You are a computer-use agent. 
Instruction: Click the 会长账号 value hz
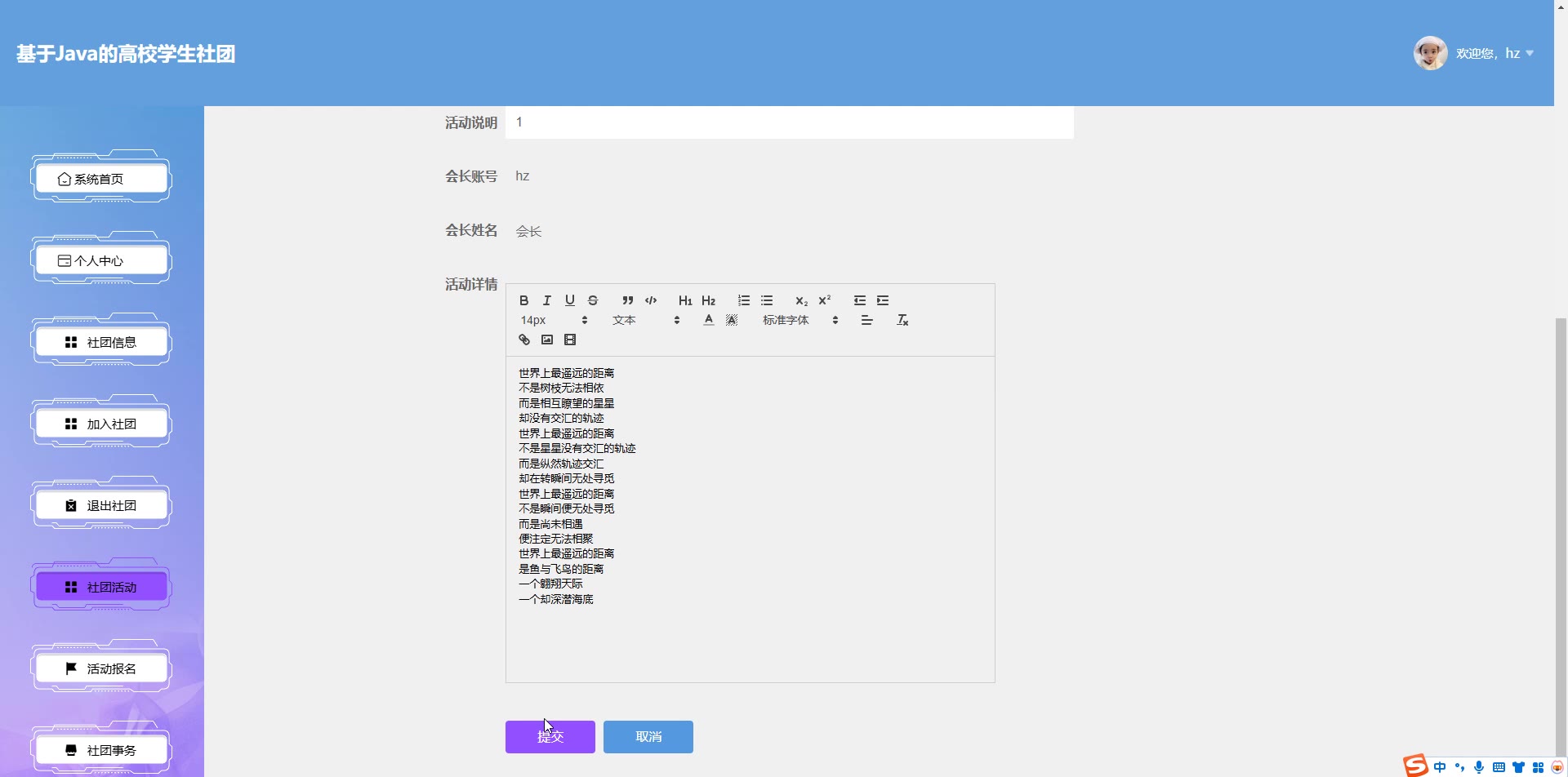point(523,176)
